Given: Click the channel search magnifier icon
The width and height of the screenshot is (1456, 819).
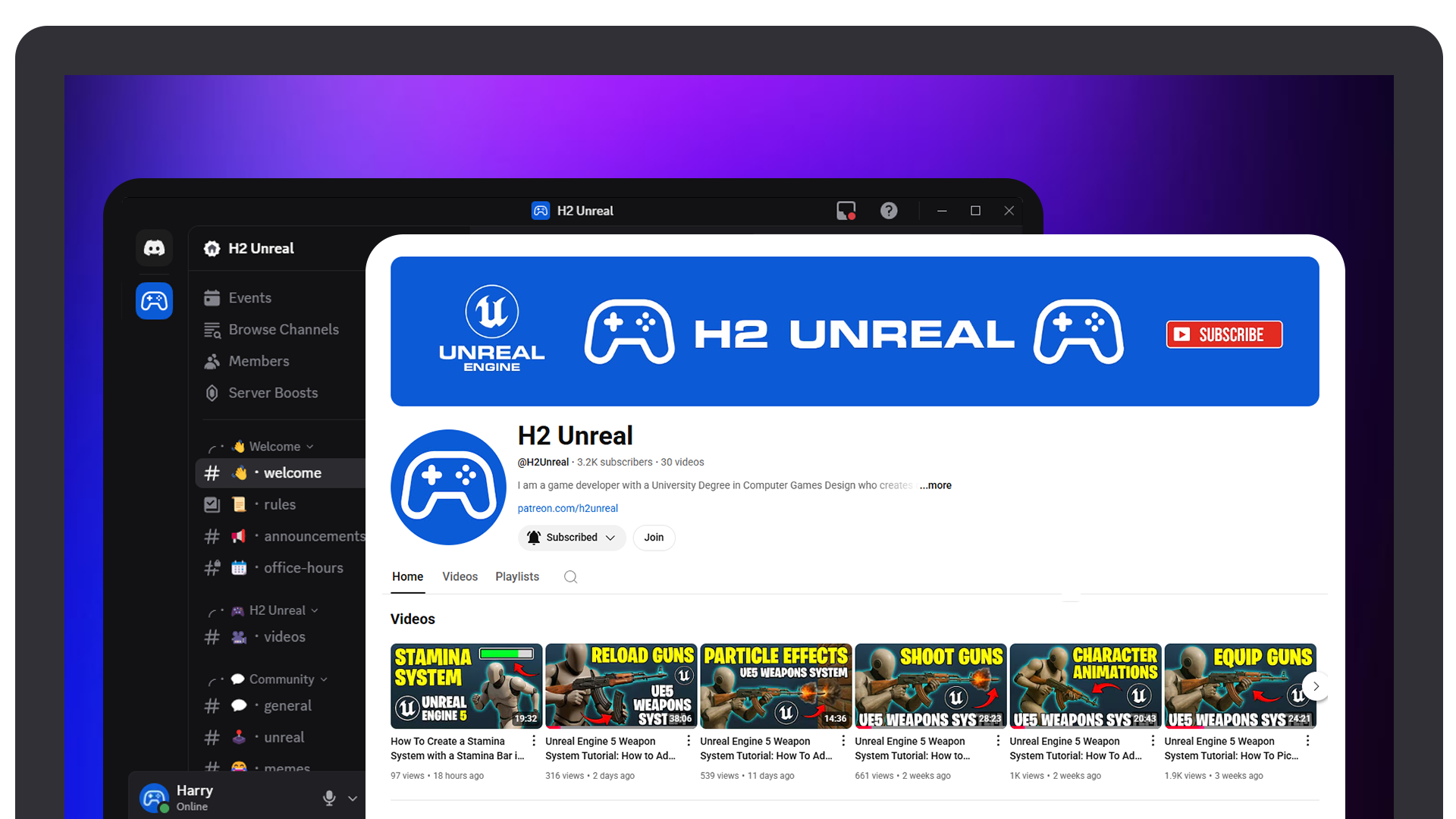Looking at the screenshot, I should point(570,577).
